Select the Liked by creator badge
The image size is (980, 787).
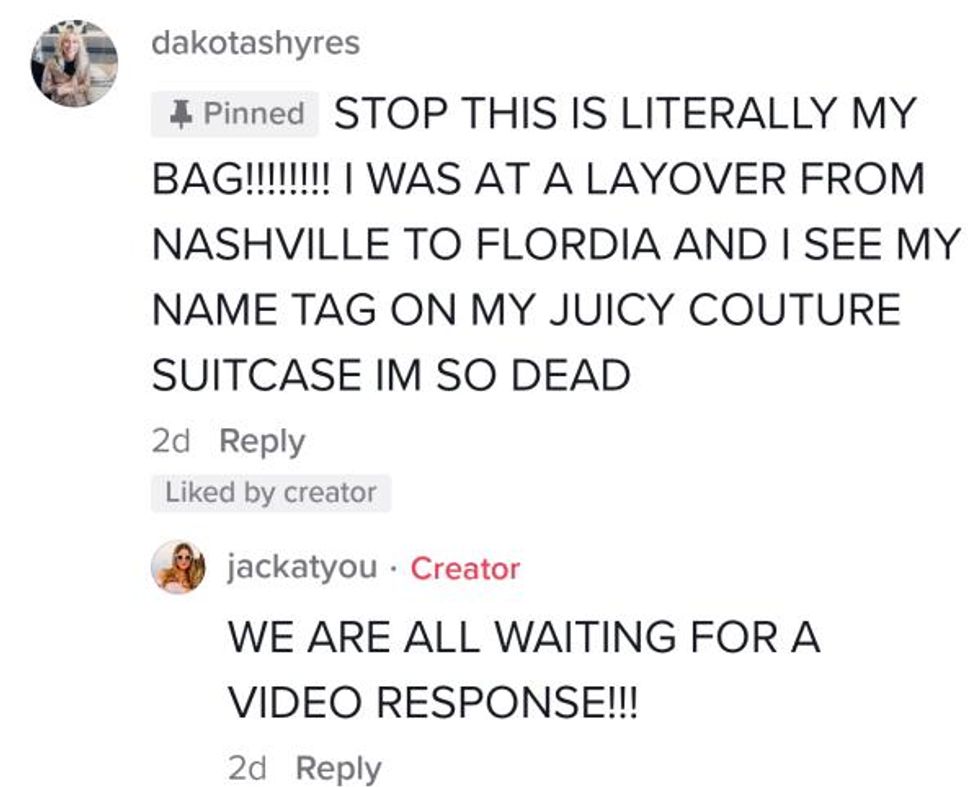[x=271, y=493]
